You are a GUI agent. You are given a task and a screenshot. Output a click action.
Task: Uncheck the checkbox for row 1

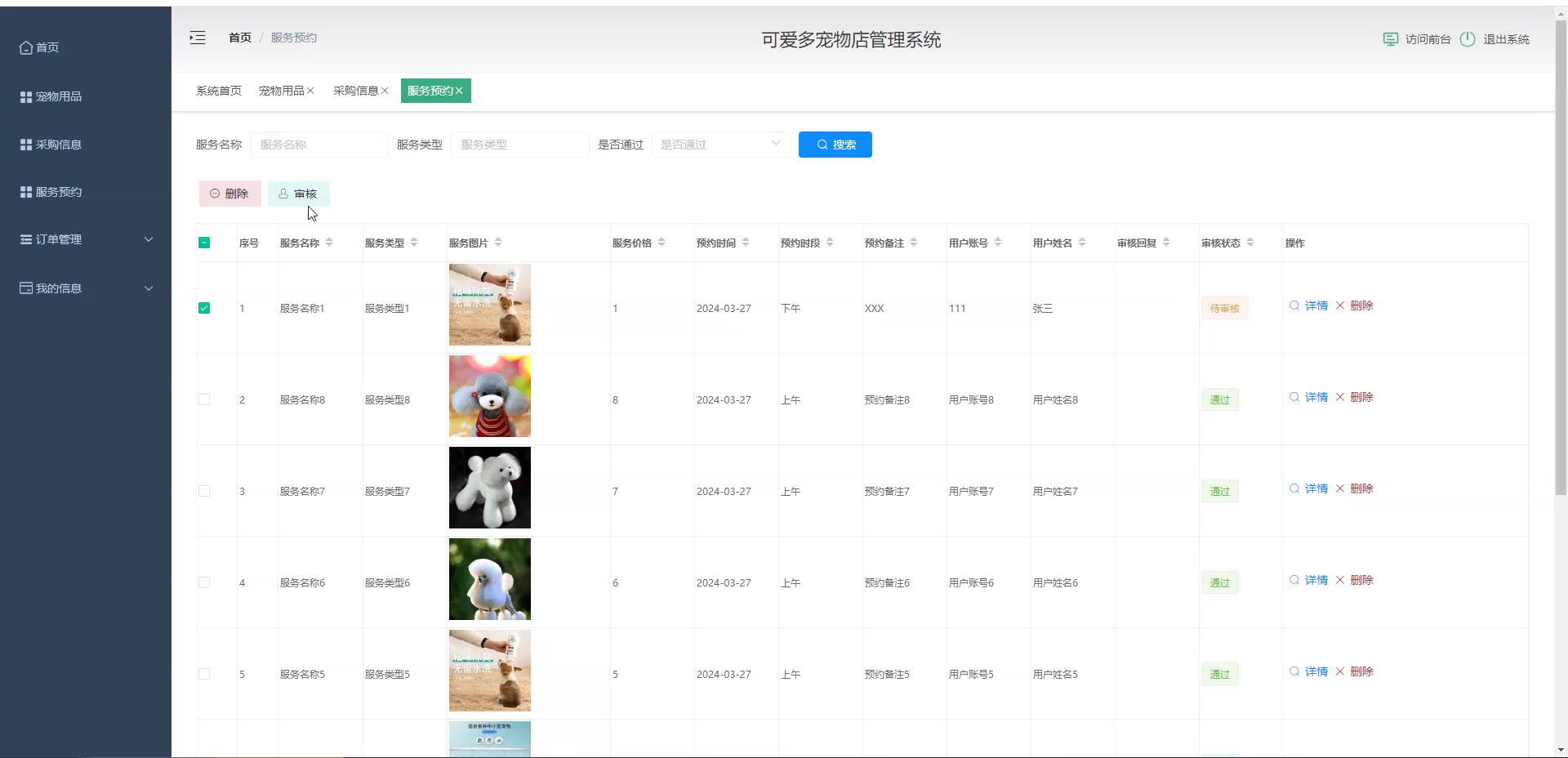[204, 308]
